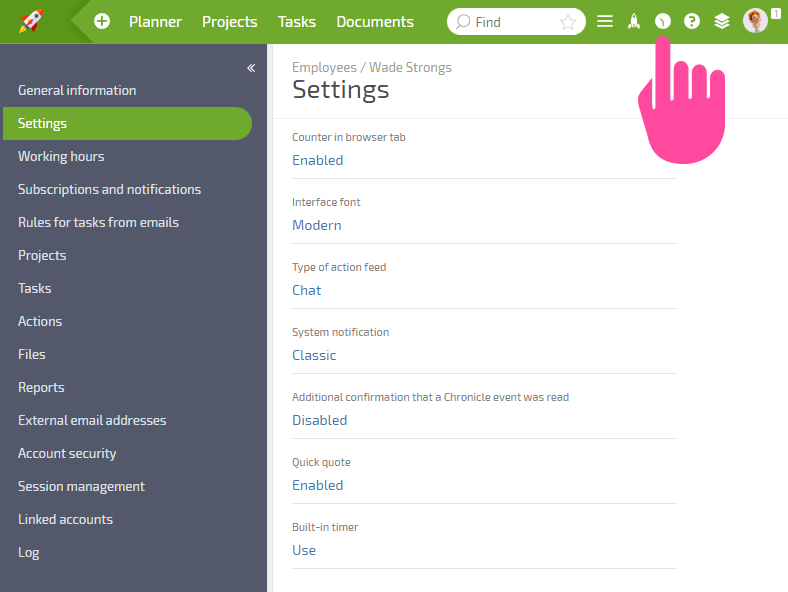788x592 pixels.
Task: Open Working hours section
Action: point(61,156)
